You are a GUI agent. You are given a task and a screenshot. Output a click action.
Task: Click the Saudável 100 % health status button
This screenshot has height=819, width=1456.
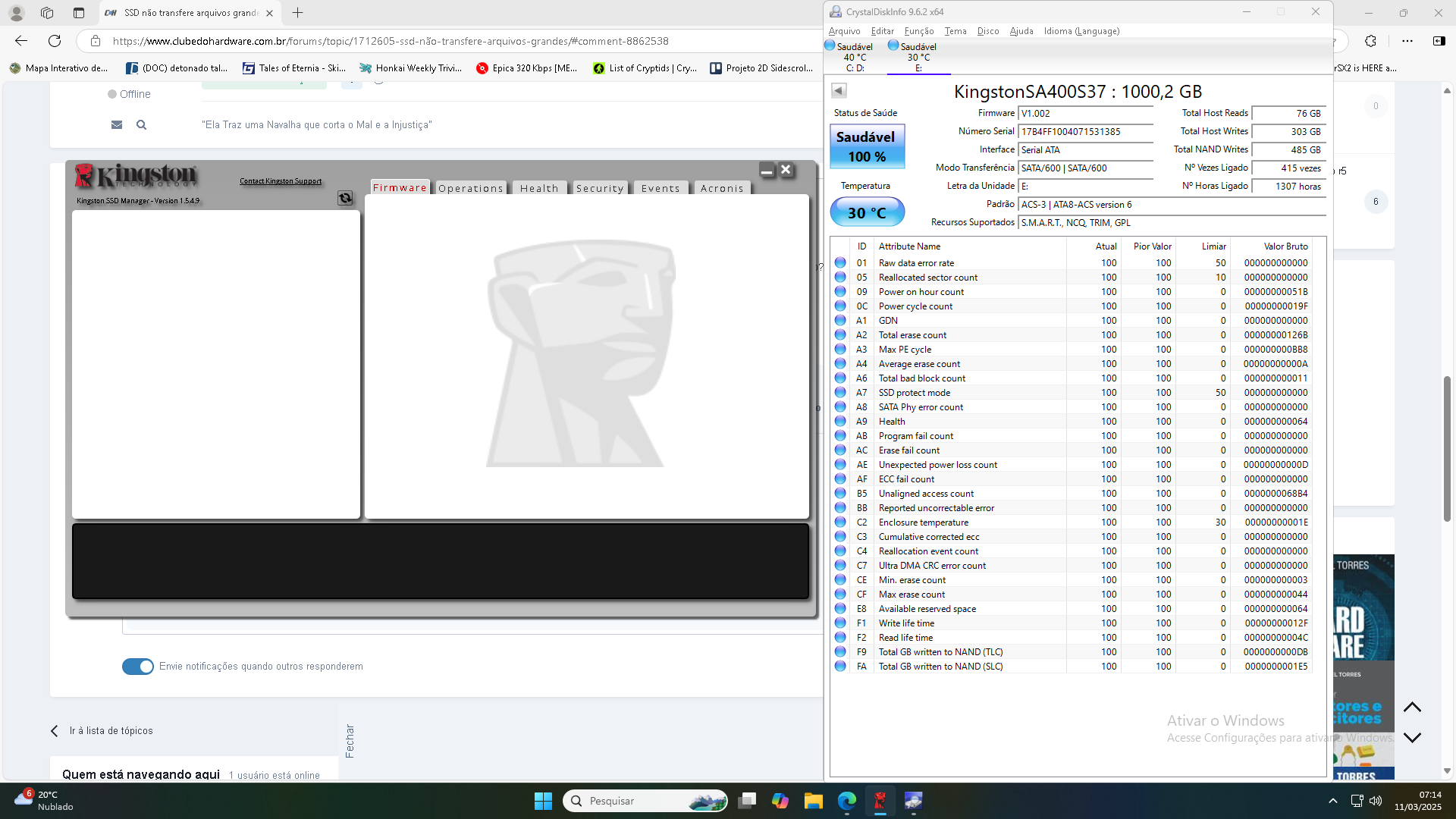[x=867, y=146]
